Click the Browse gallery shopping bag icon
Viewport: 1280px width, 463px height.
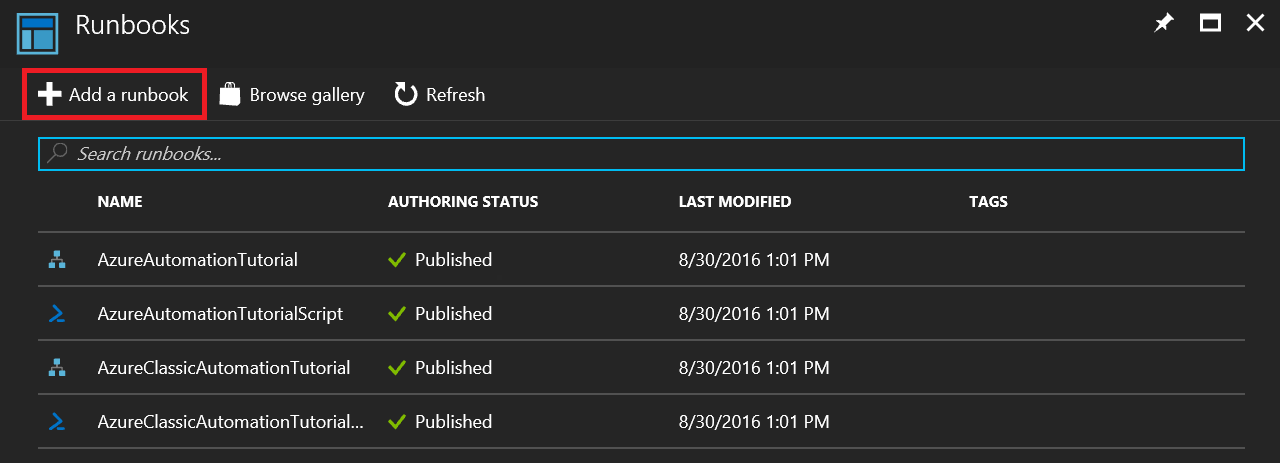tap(231, 95)
